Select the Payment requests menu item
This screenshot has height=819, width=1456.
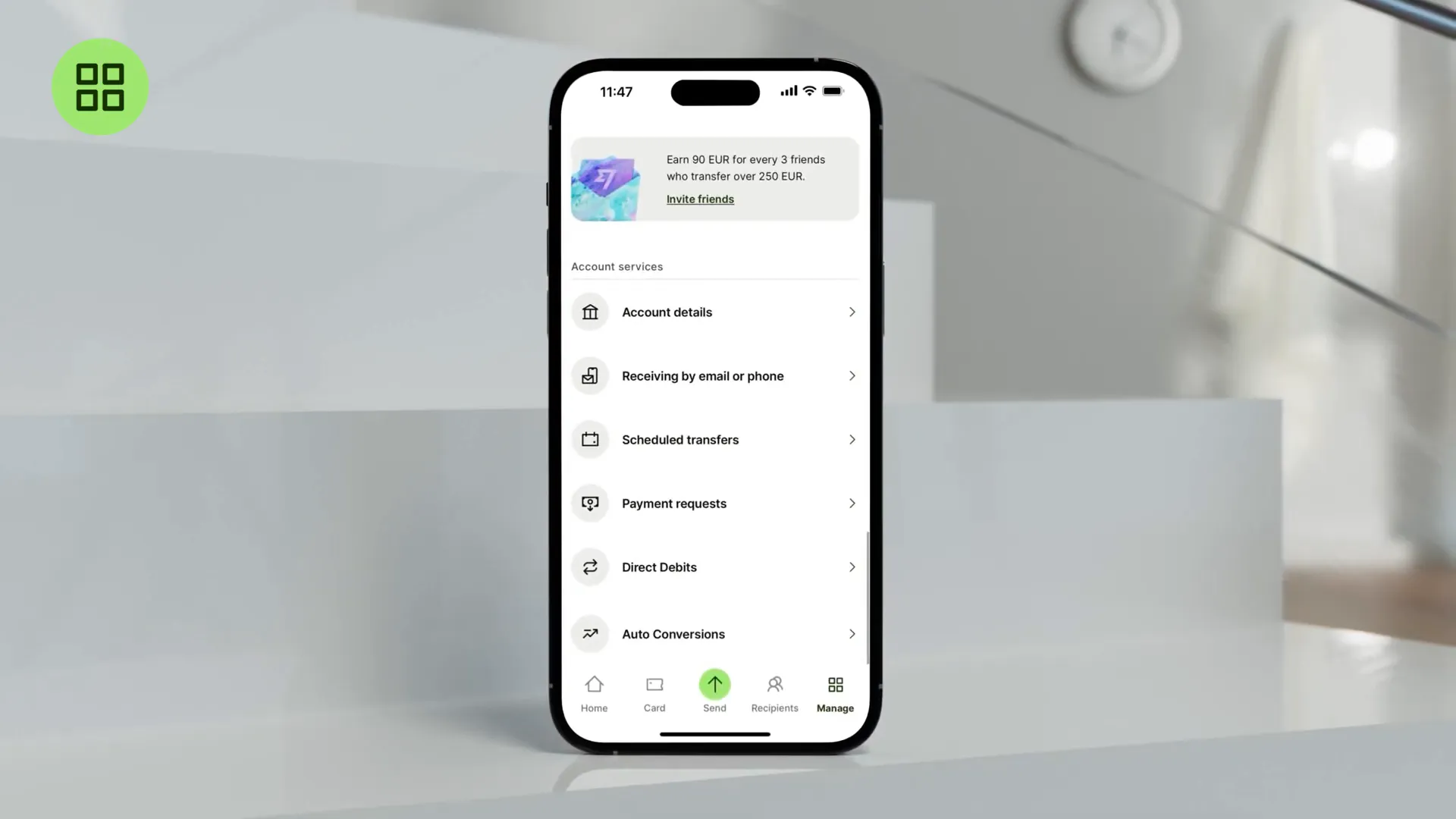pyautogui.click(x=714, y=503)
